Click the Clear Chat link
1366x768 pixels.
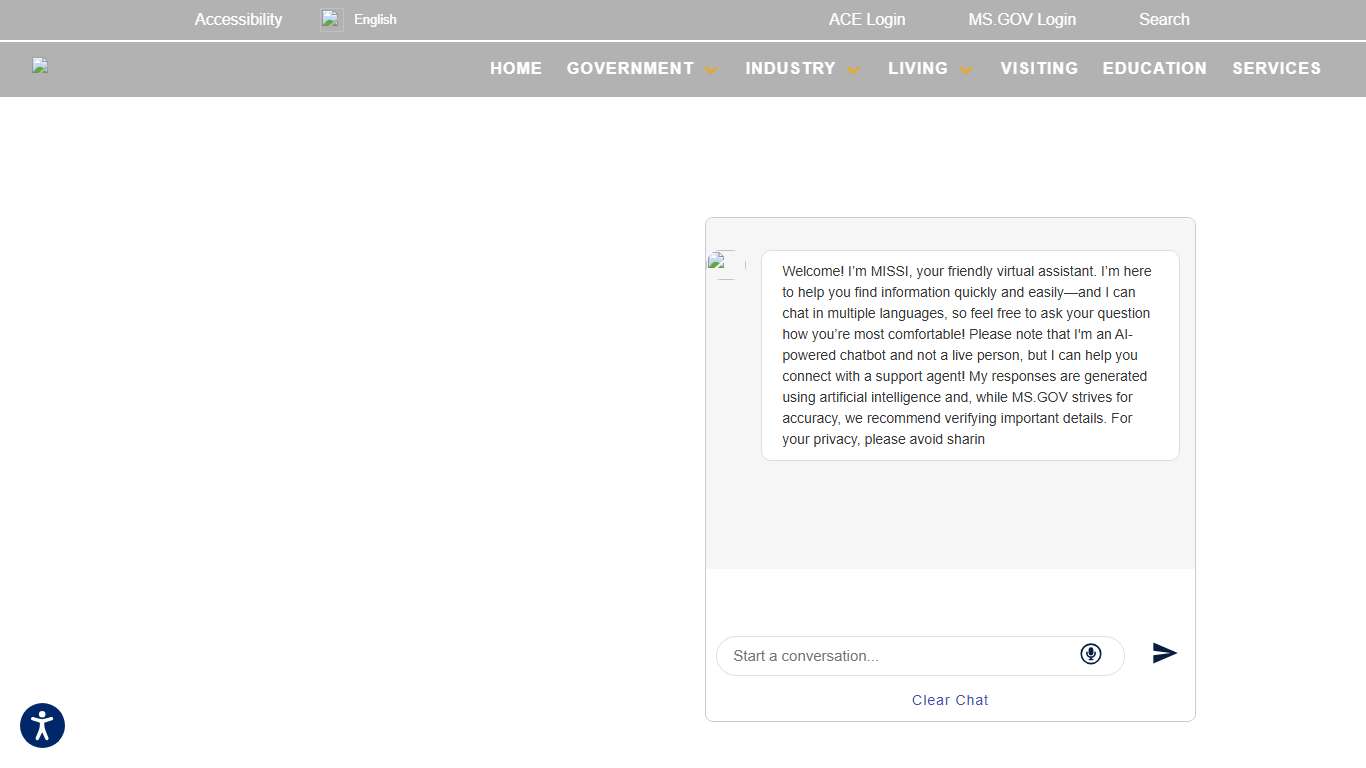(x=950, y=700)
